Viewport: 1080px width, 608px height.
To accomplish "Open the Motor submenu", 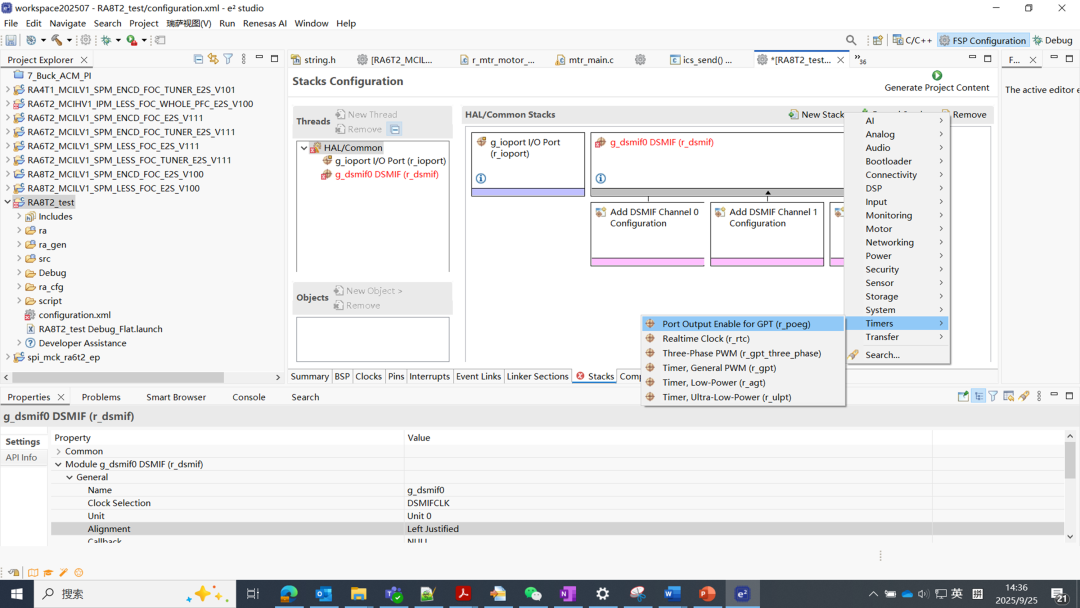I will [x=897, y=229].
